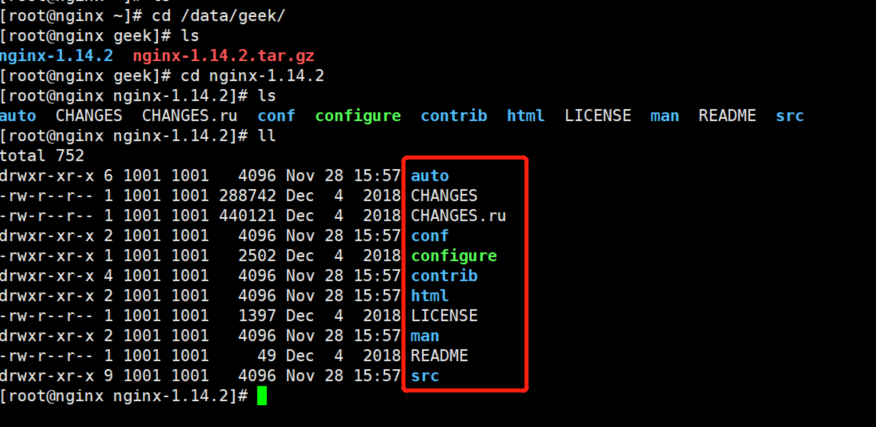The height and width of the screenshot is (427, 876).
Task: Click 'conf' directory in ll listing
Action: click(430, 236)
